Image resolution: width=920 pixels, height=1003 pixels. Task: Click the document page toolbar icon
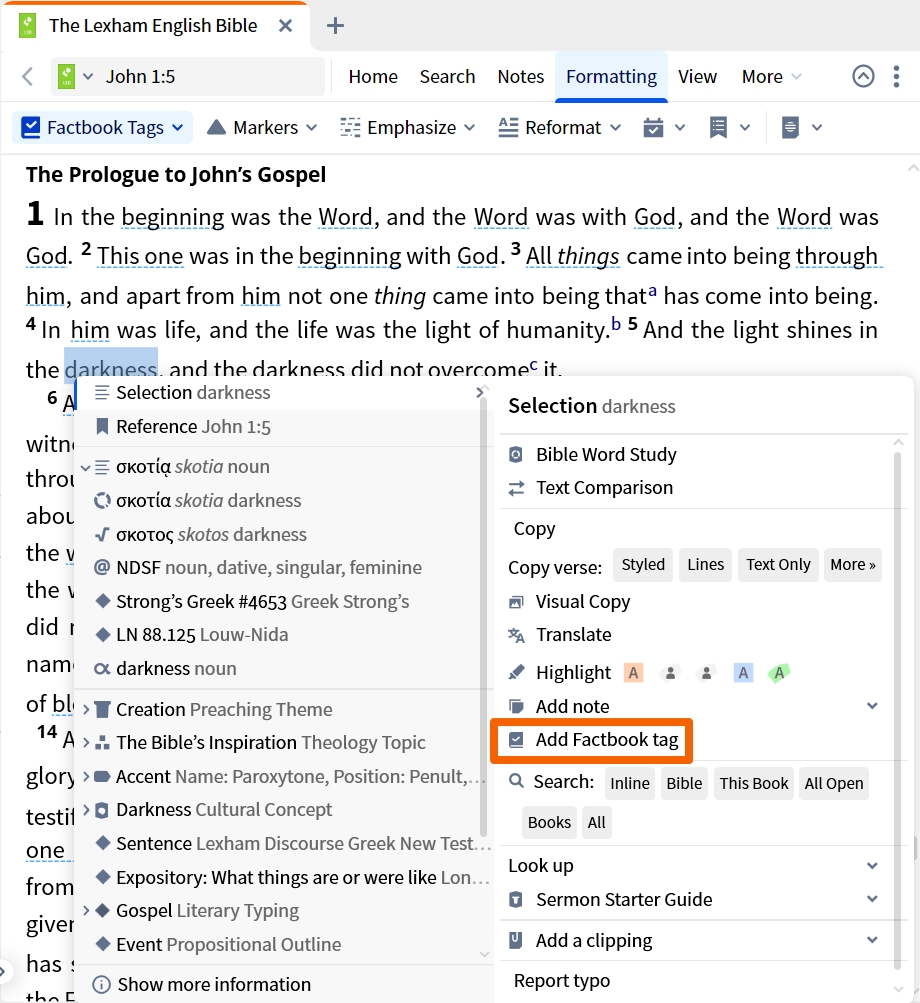pyautogui.click(x=790, y=127)
